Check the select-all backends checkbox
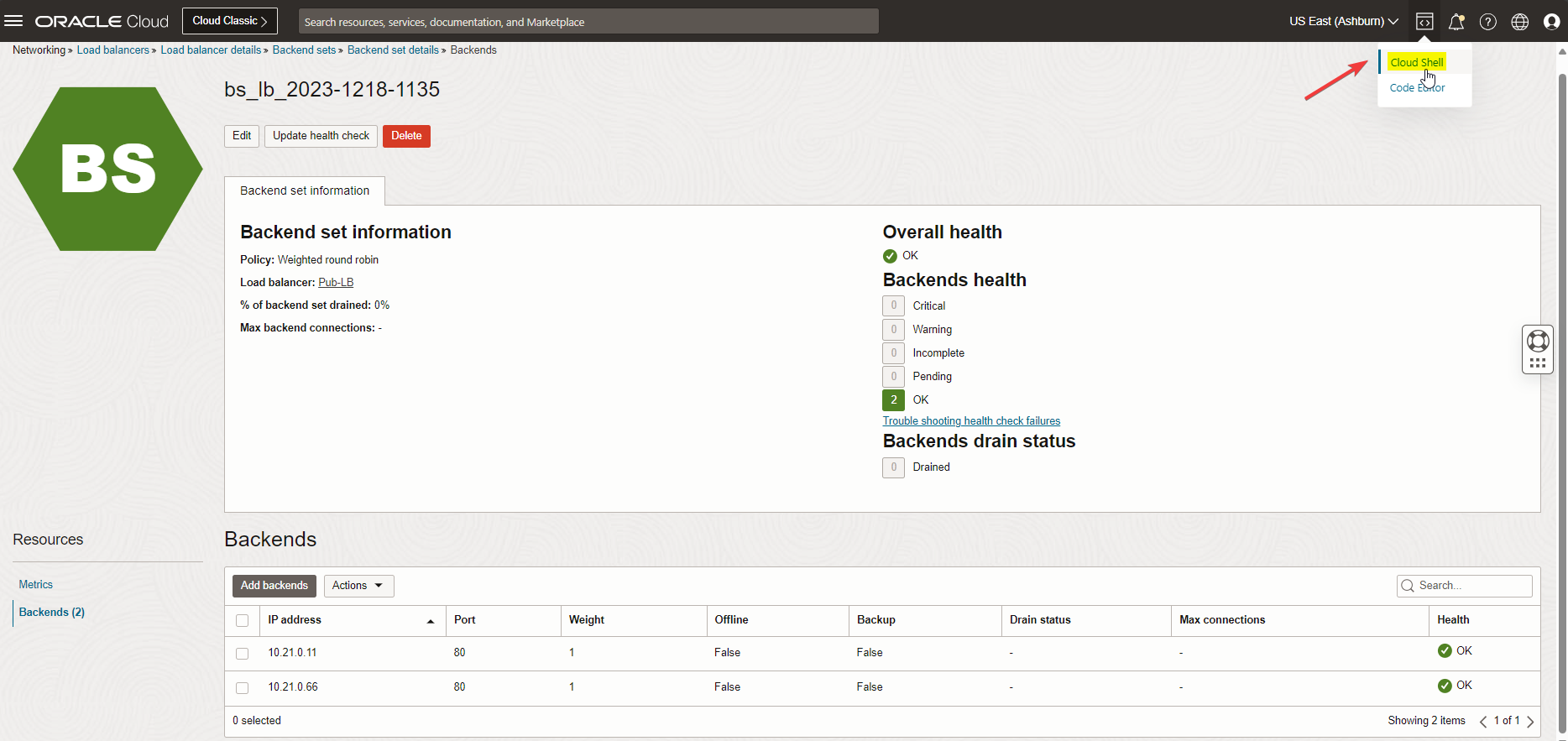The width and height of the screenshot is (1568, 741). click(243, 621)
